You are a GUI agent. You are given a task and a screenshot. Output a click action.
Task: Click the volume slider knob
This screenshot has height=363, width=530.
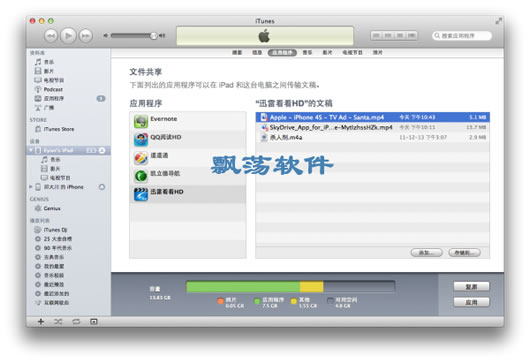[154, 35]
